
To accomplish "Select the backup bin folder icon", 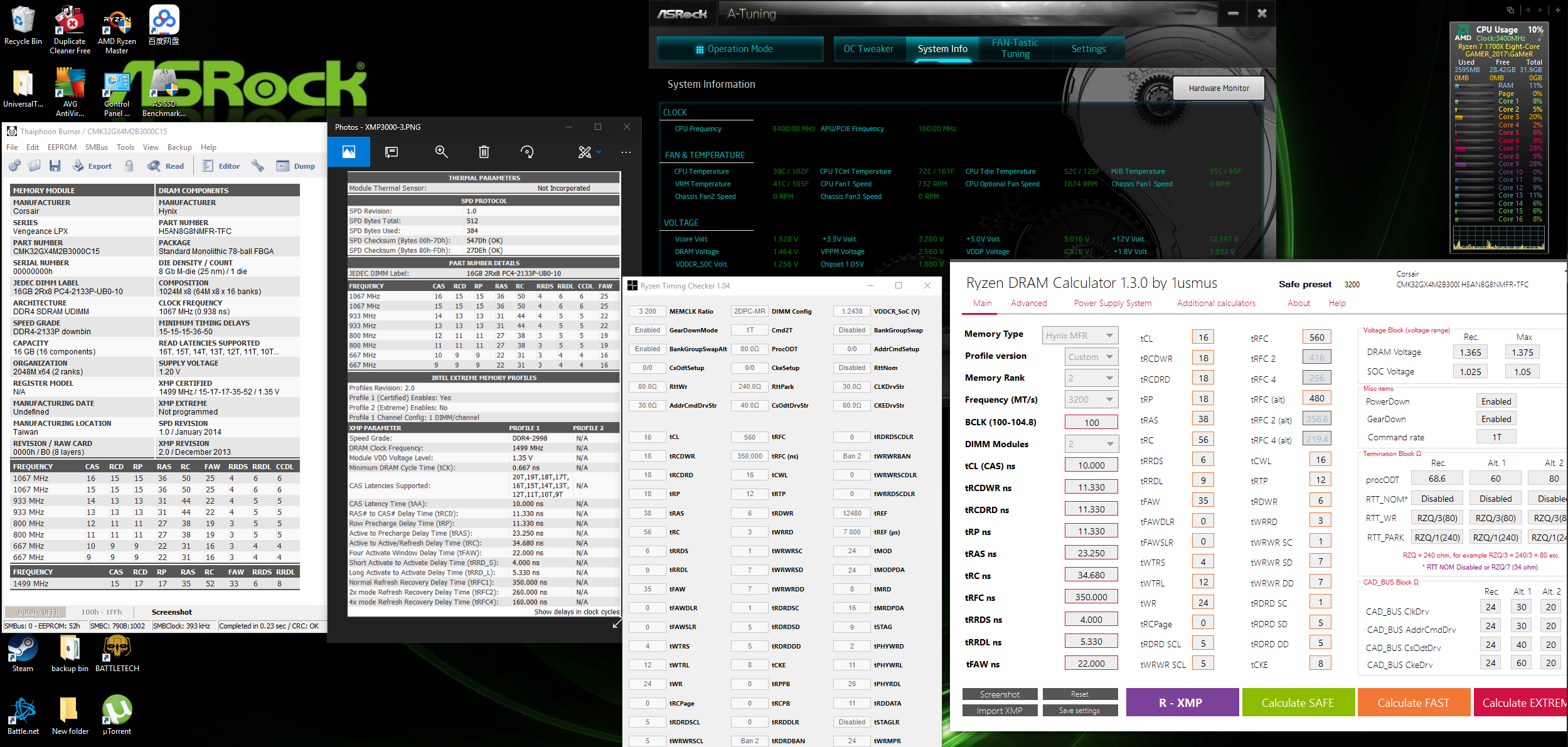I will 70,654.
